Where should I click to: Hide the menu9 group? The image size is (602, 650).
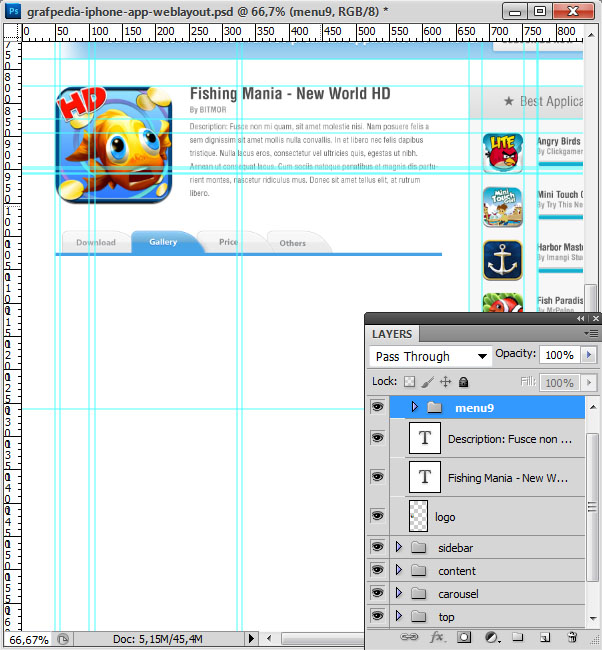[377, 407]
